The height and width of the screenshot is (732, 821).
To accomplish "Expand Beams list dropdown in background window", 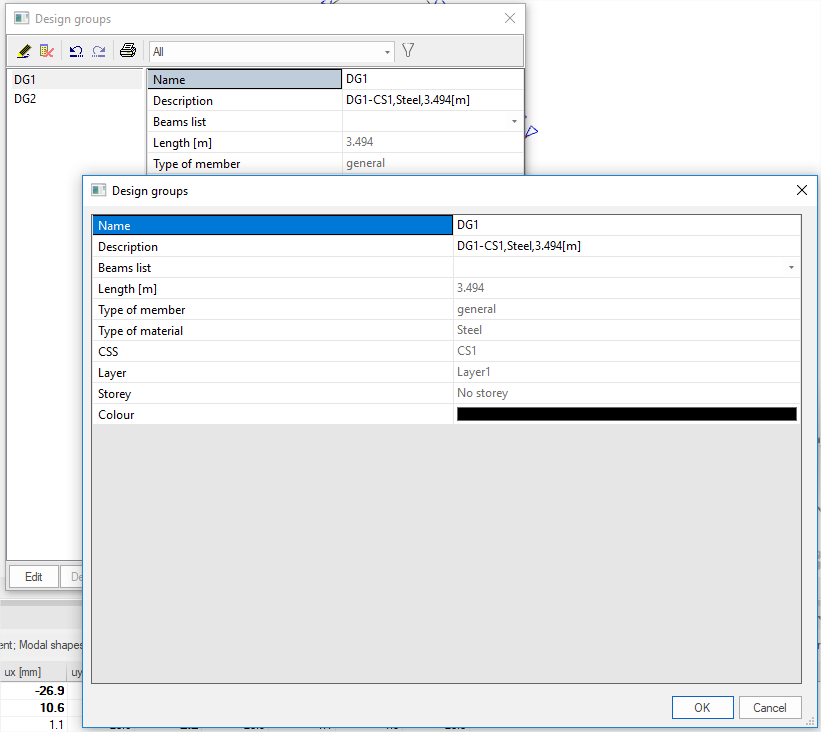I will 514,122.
